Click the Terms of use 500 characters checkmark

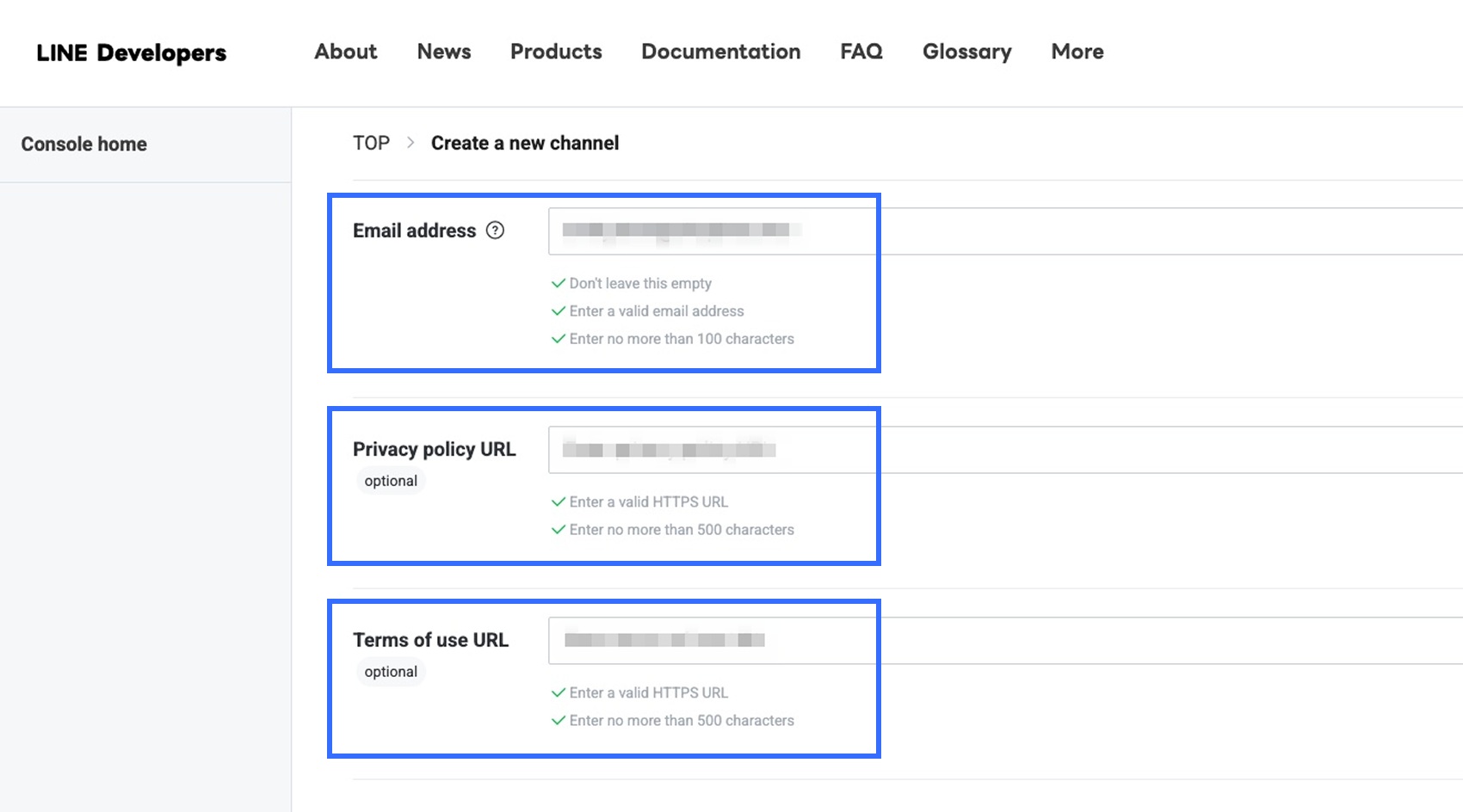coord(559,721)
